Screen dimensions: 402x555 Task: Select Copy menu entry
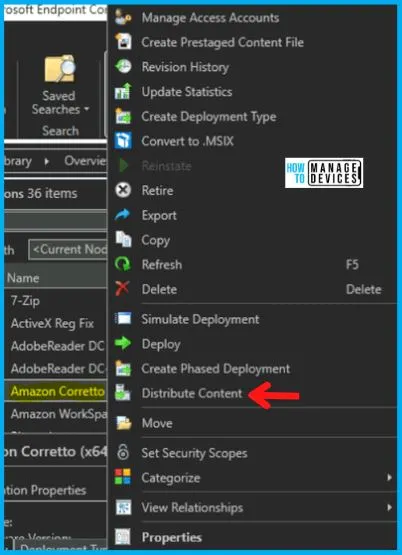pyautogui.click(x=156, y=240)
